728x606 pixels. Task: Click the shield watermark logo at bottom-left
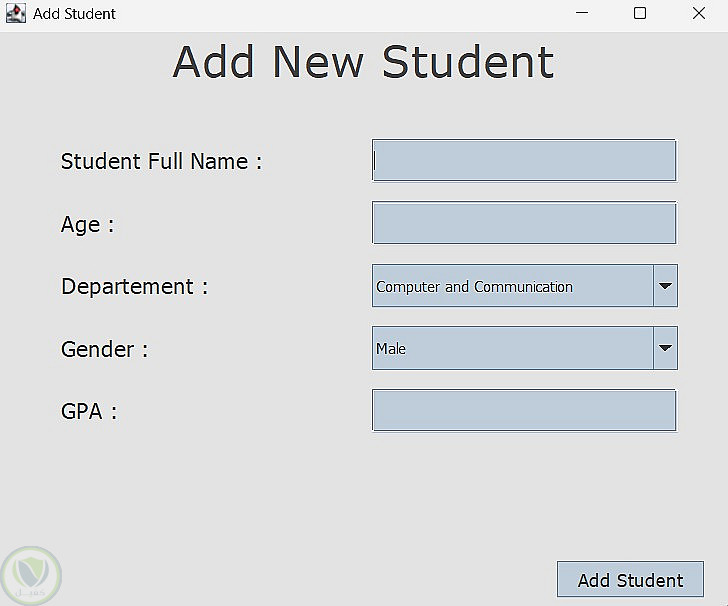[x=31, y=574]
